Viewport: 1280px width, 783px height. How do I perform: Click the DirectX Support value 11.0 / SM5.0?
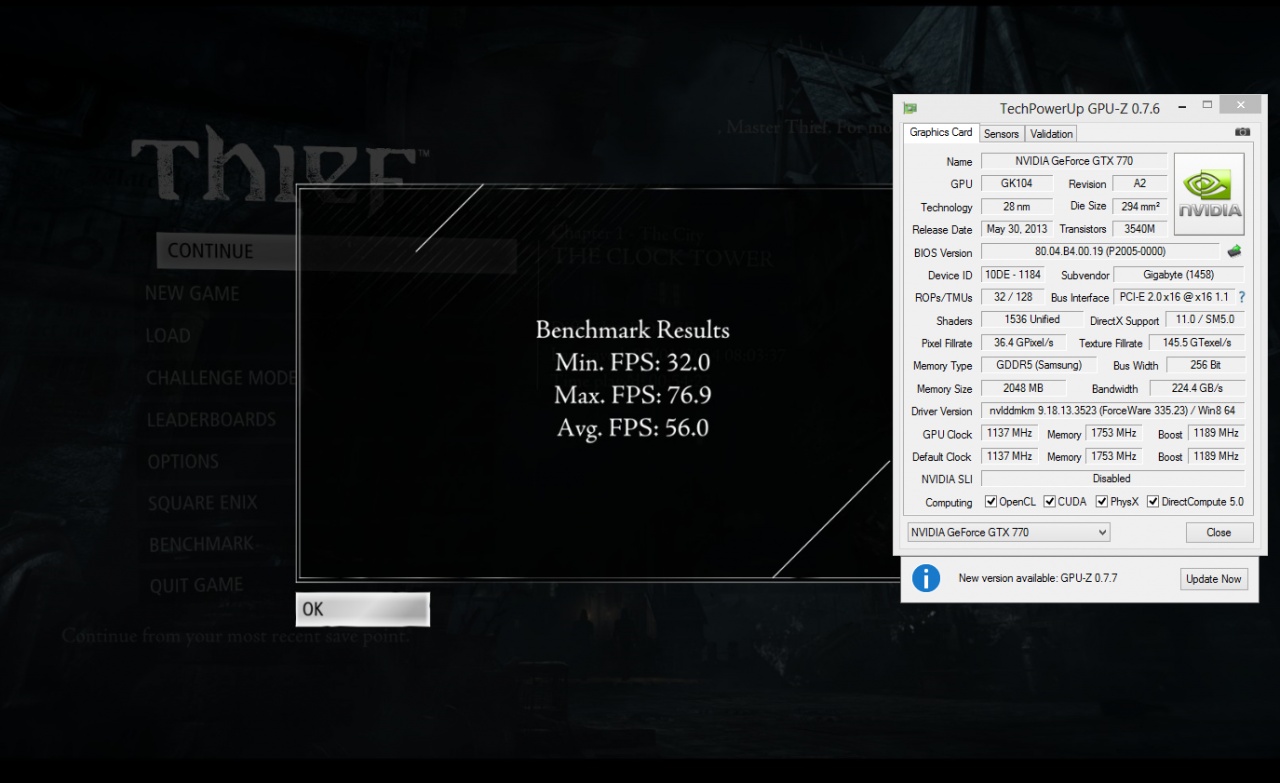(1205, 320)
